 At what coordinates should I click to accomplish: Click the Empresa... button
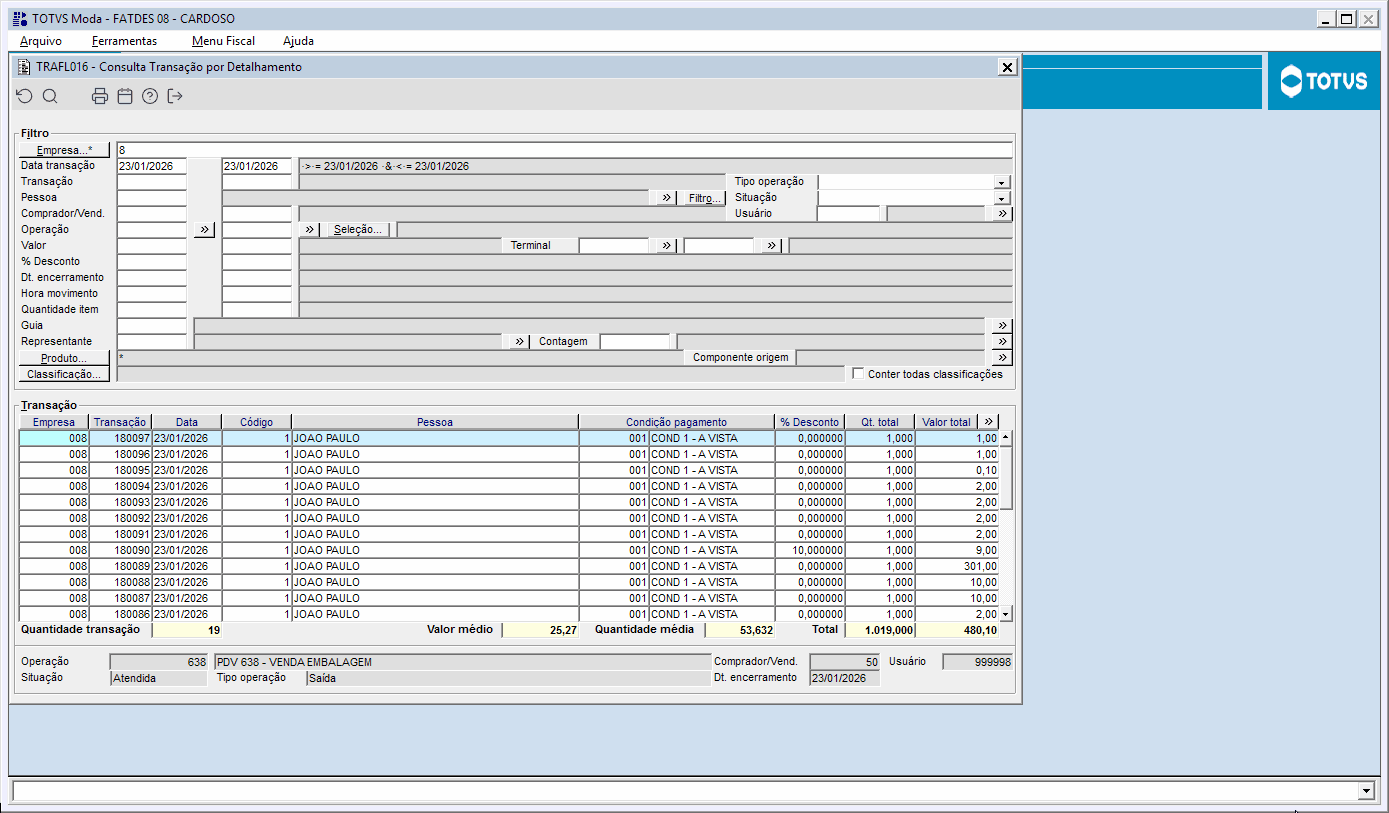click(64, 150)
